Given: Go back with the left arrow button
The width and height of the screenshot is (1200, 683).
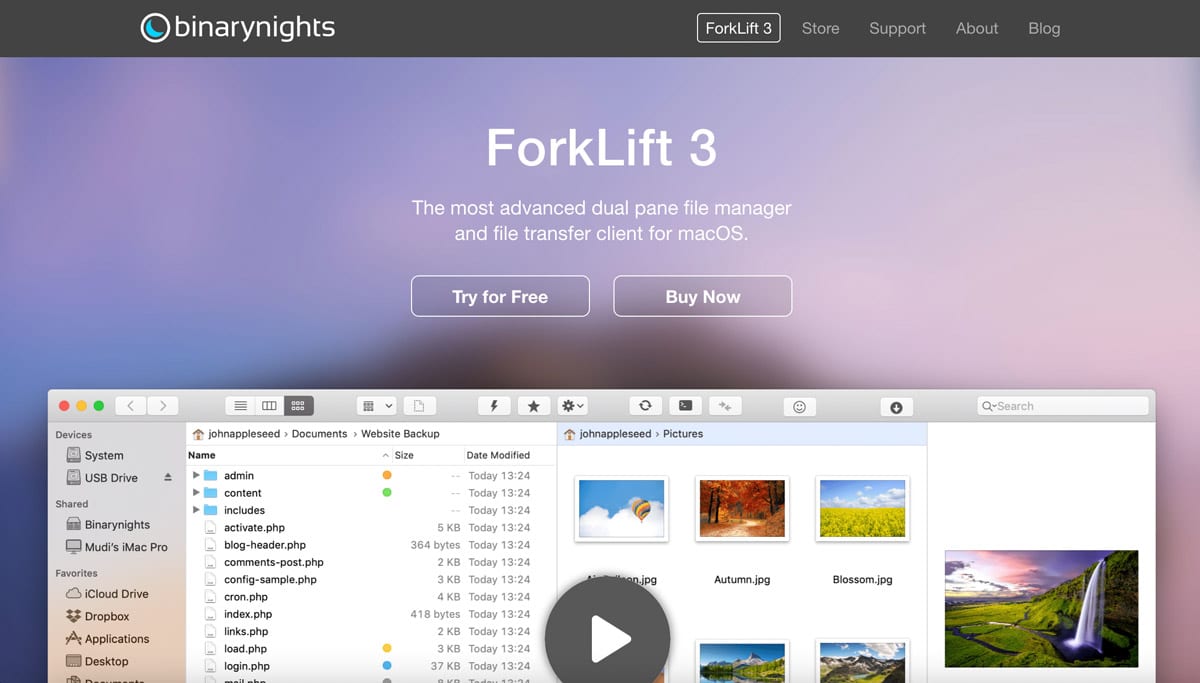Looking at the screenshot, I should click(131, 406).
